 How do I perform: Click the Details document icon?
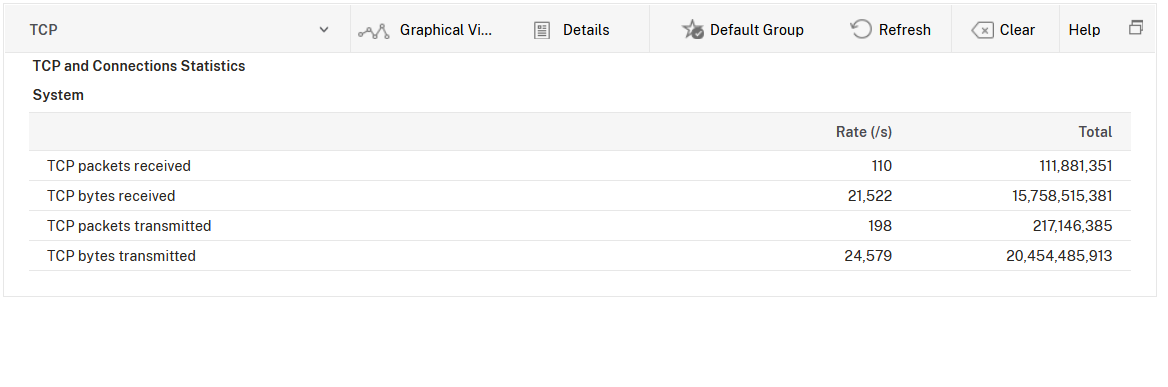click(x=542, y=31)
